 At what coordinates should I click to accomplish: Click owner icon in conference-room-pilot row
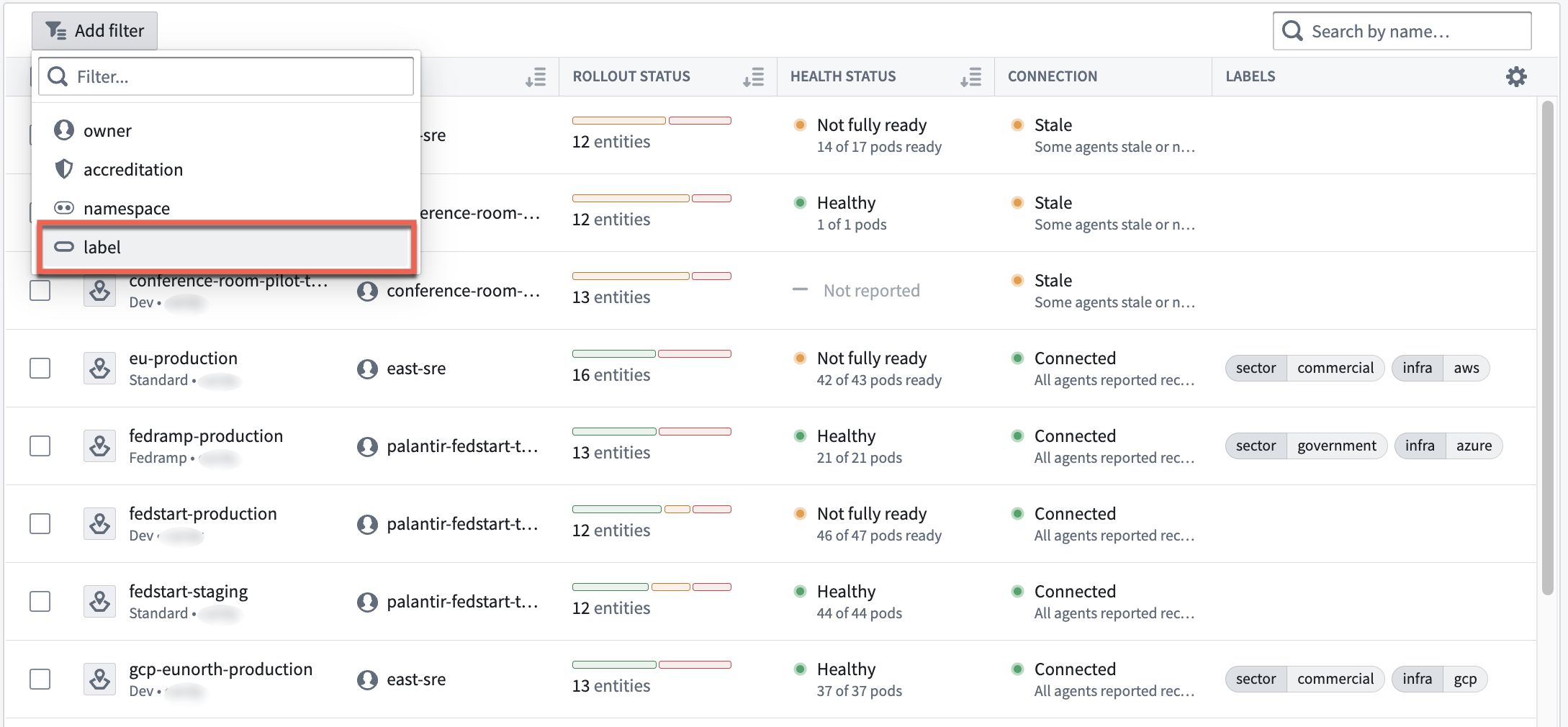point(367,291)
